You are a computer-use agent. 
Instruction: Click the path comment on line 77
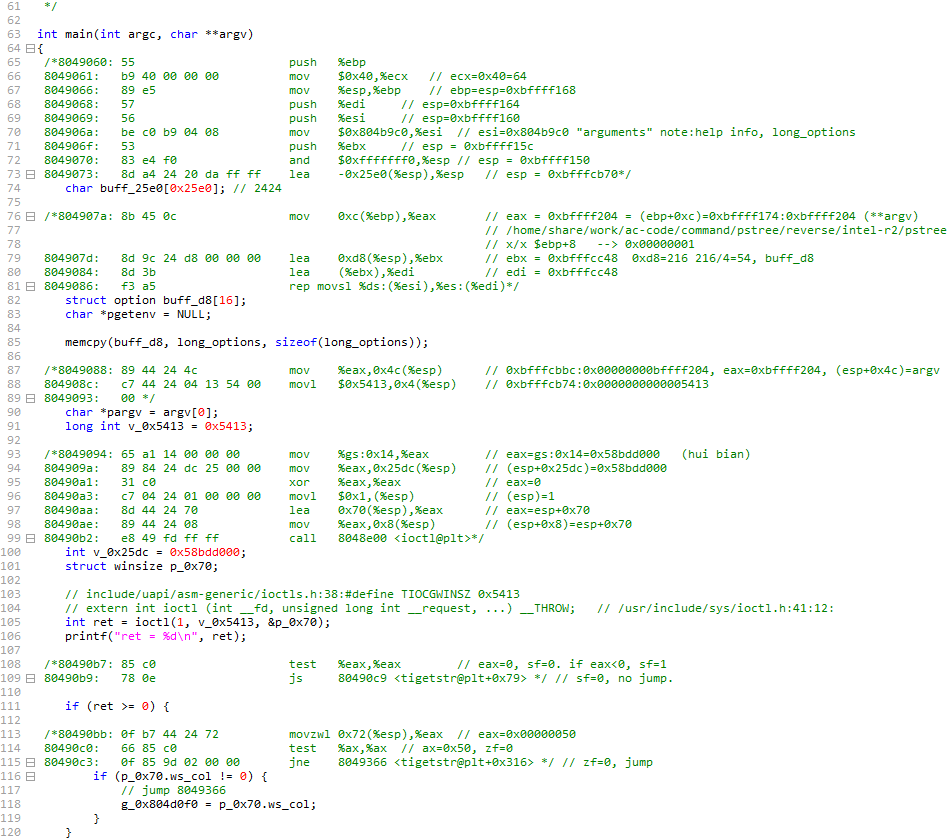pyautogui.click(x=716, y=230)
